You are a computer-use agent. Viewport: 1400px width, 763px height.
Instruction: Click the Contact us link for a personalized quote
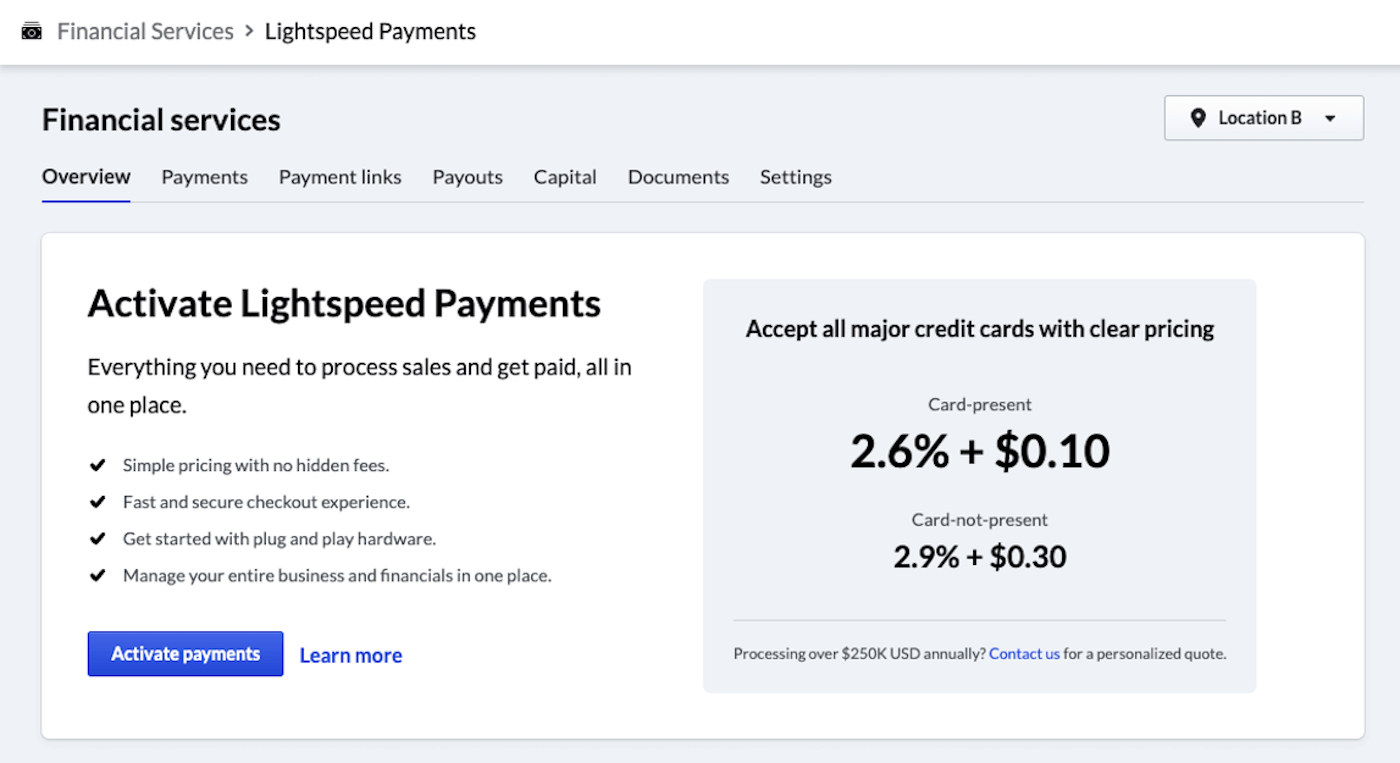click(1024, 653)
